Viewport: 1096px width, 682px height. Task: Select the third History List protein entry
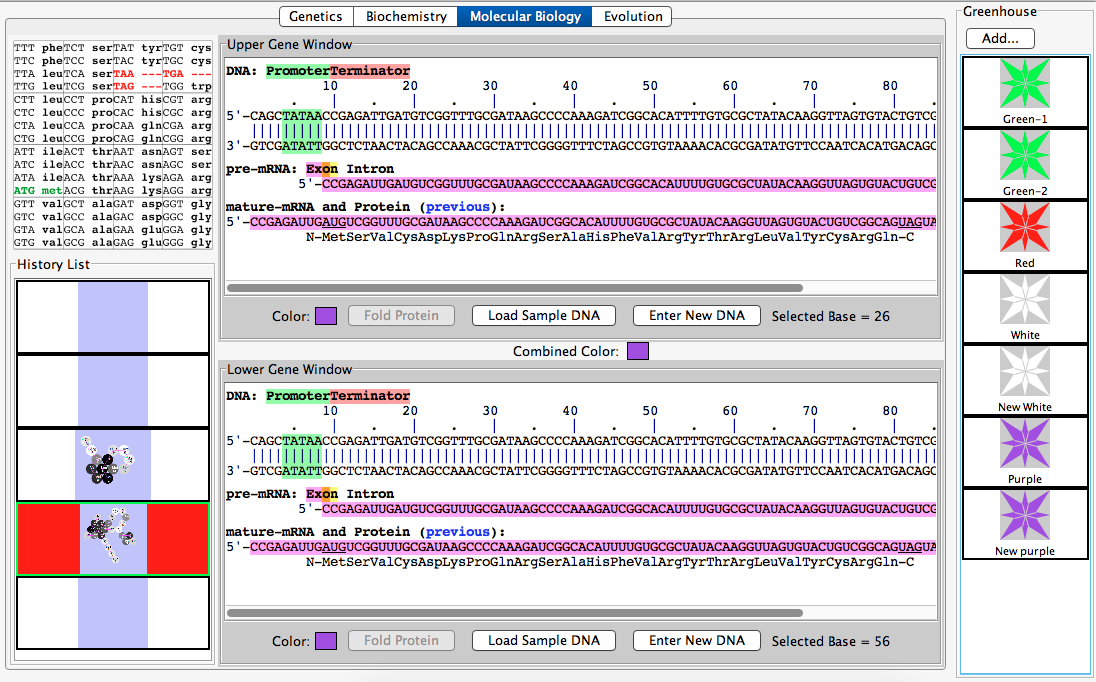[112, 464]
